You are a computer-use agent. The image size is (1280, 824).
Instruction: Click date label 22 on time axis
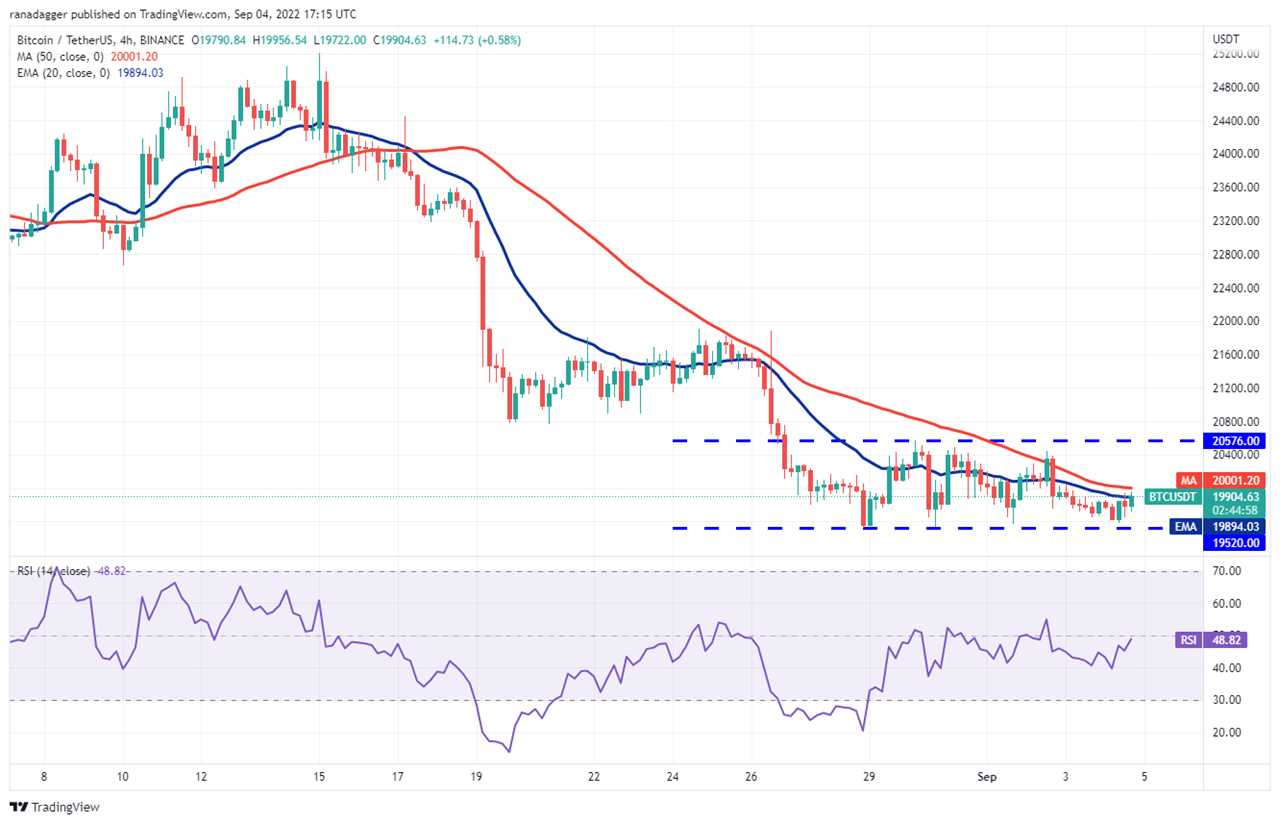click(x=594, y=777)
